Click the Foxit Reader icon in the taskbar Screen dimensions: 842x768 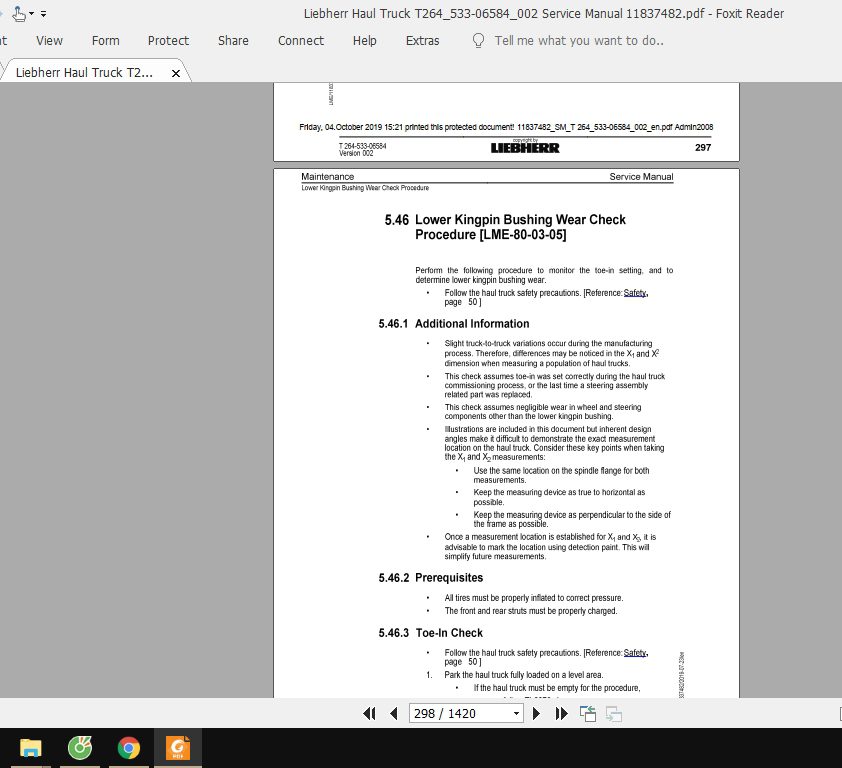[177, 747]
